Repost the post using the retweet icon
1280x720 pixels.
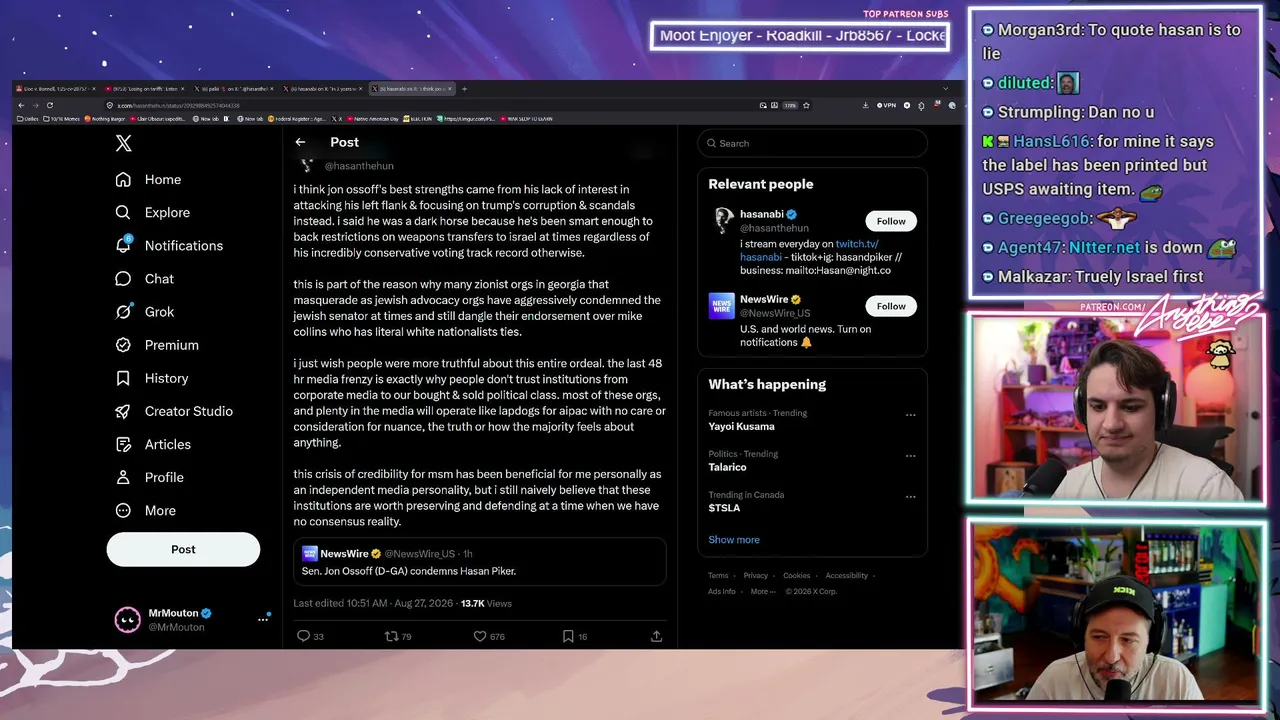[x=391, y=636]
